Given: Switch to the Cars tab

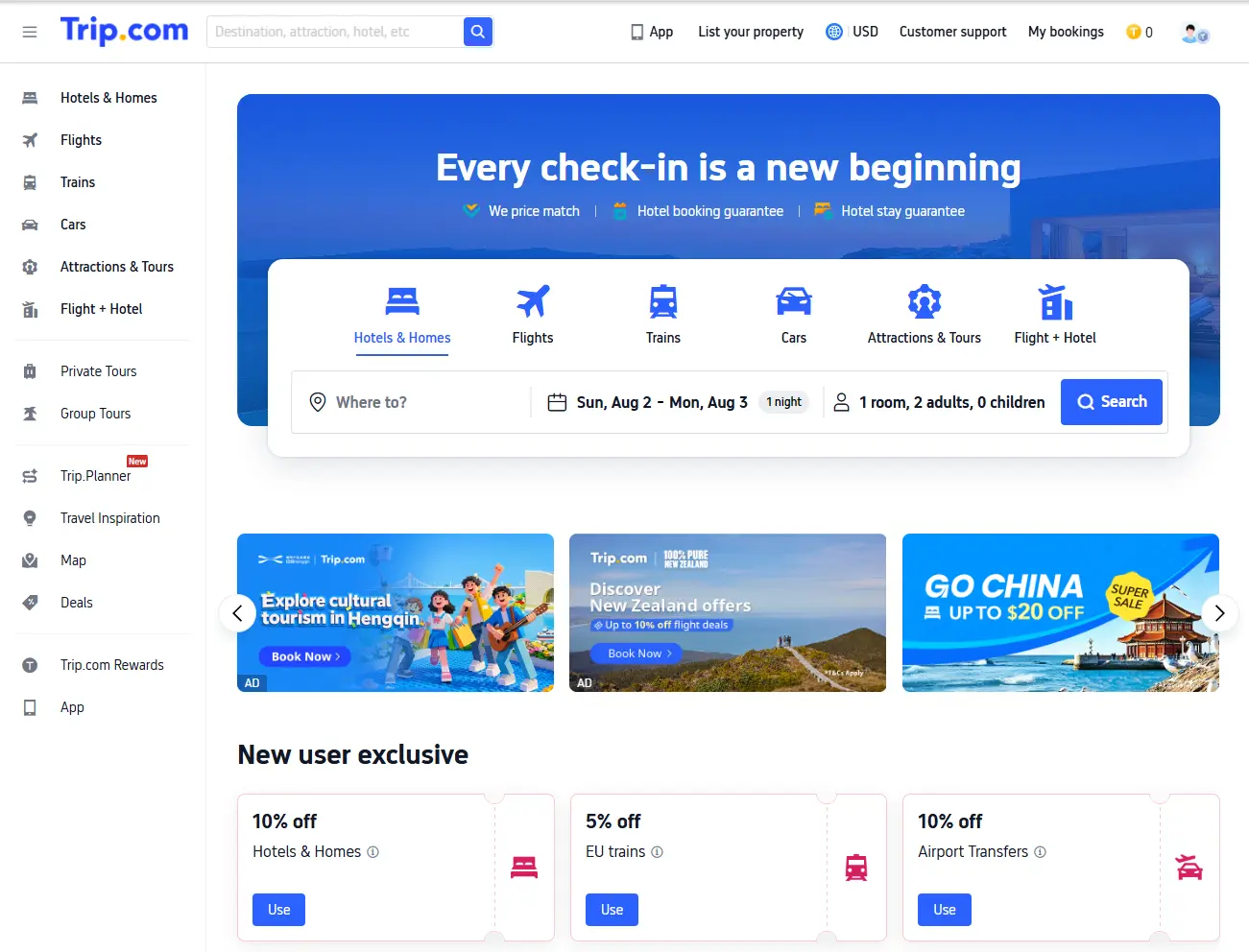Looking at the screenshot, I should [x=794, y=317].
